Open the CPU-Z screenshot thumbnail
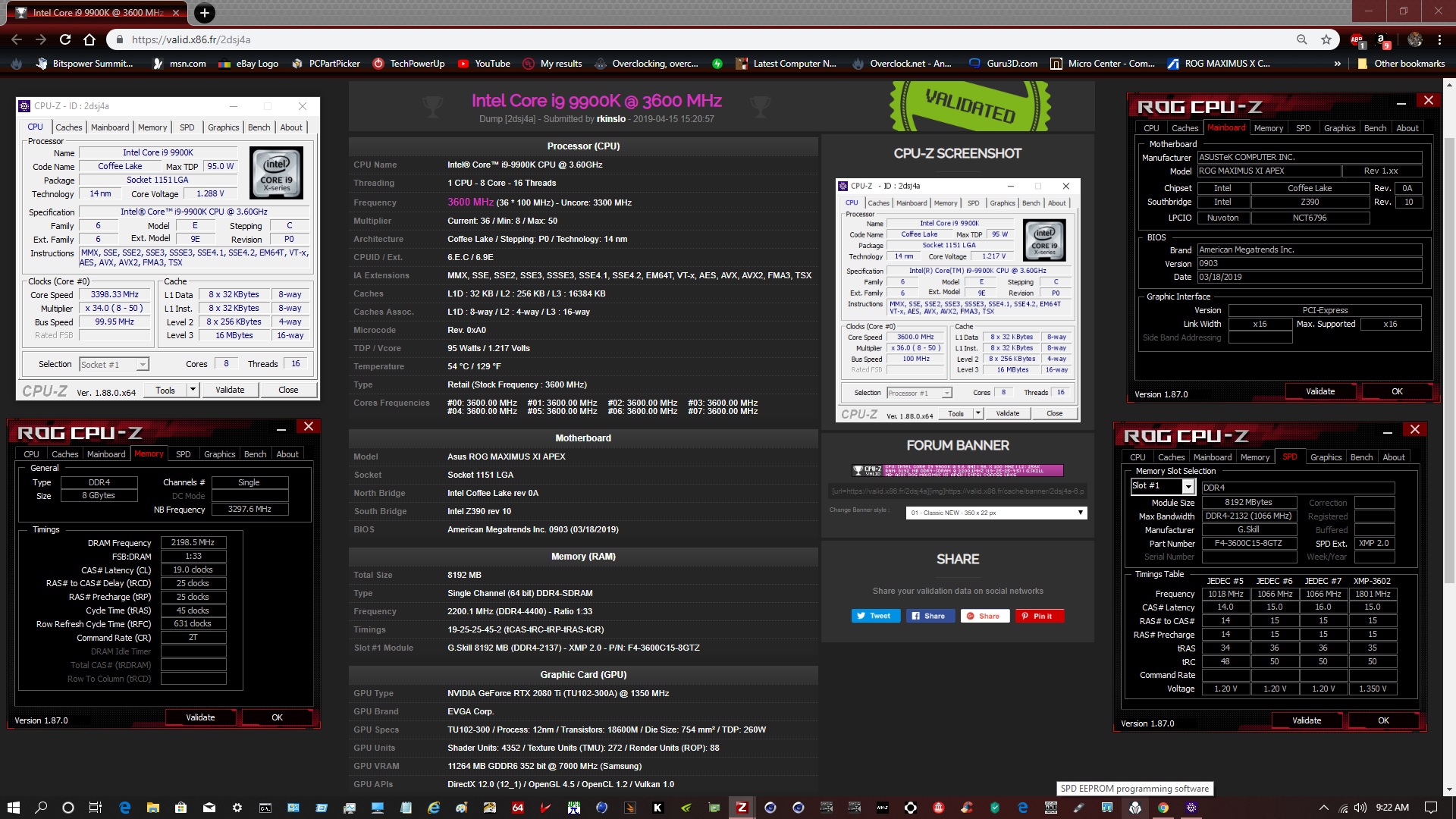The width and height of the screenshot is (1456, 819). 958,300
